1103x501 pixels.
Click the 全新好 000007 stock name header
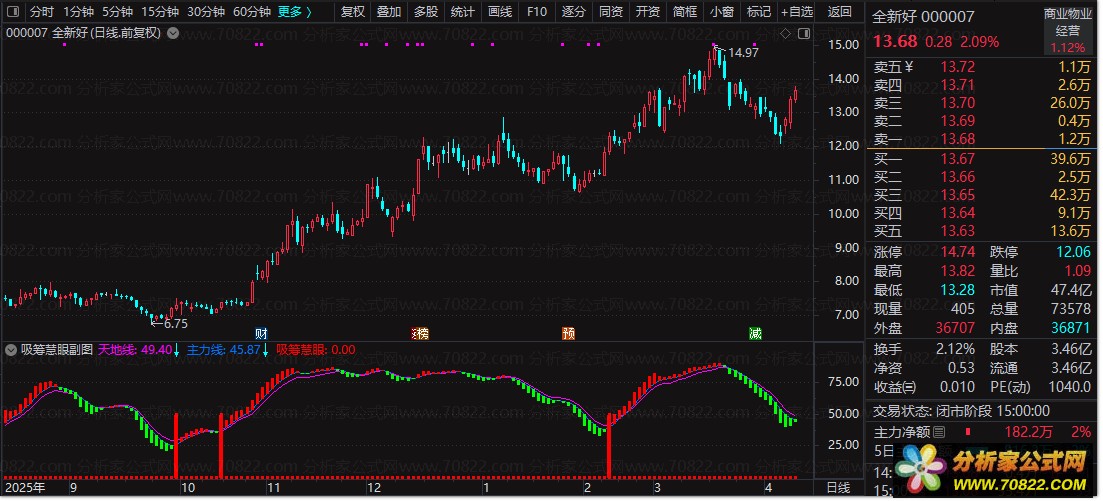pos(924,16)
